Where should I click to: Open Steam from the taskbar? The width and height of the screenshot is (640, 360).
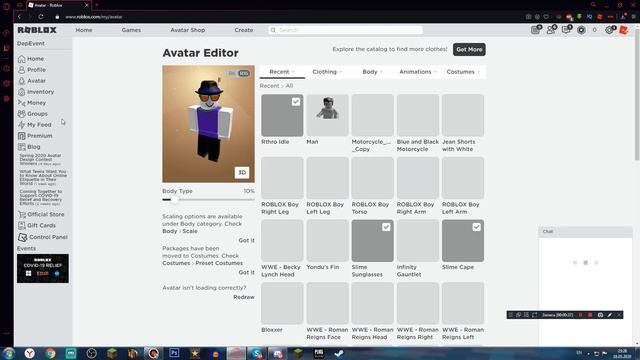click(339, 353)
